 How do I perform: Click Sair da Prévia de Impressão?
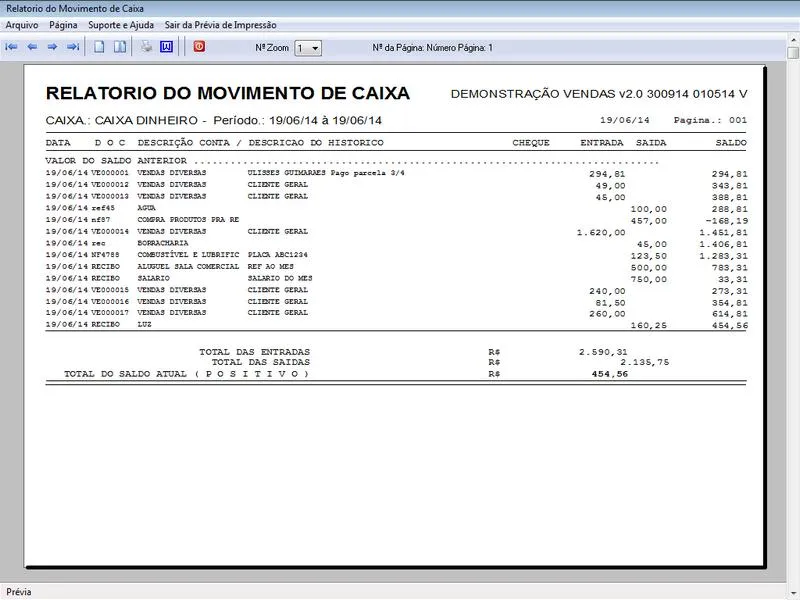pyautogui.click(x=221, y=25)
